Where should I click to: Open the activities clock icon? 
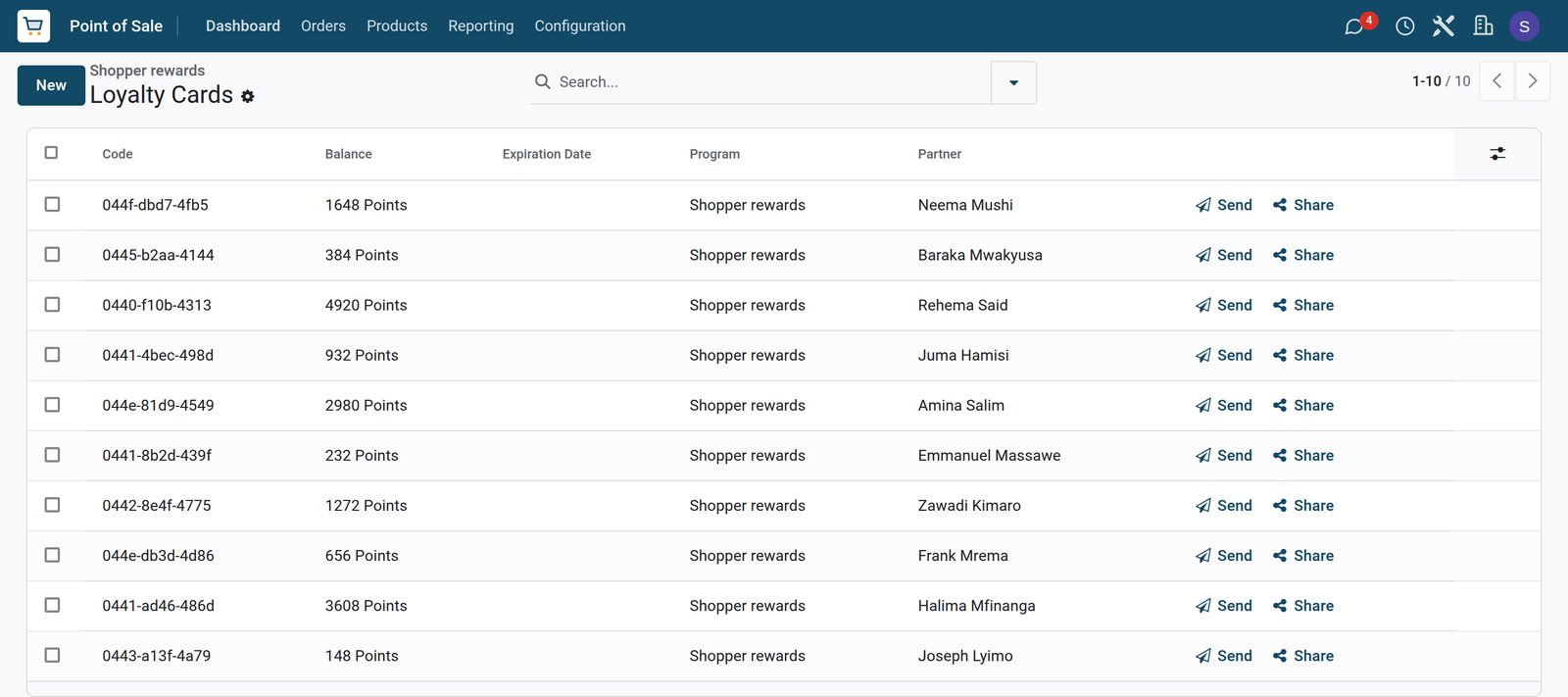1404,26
